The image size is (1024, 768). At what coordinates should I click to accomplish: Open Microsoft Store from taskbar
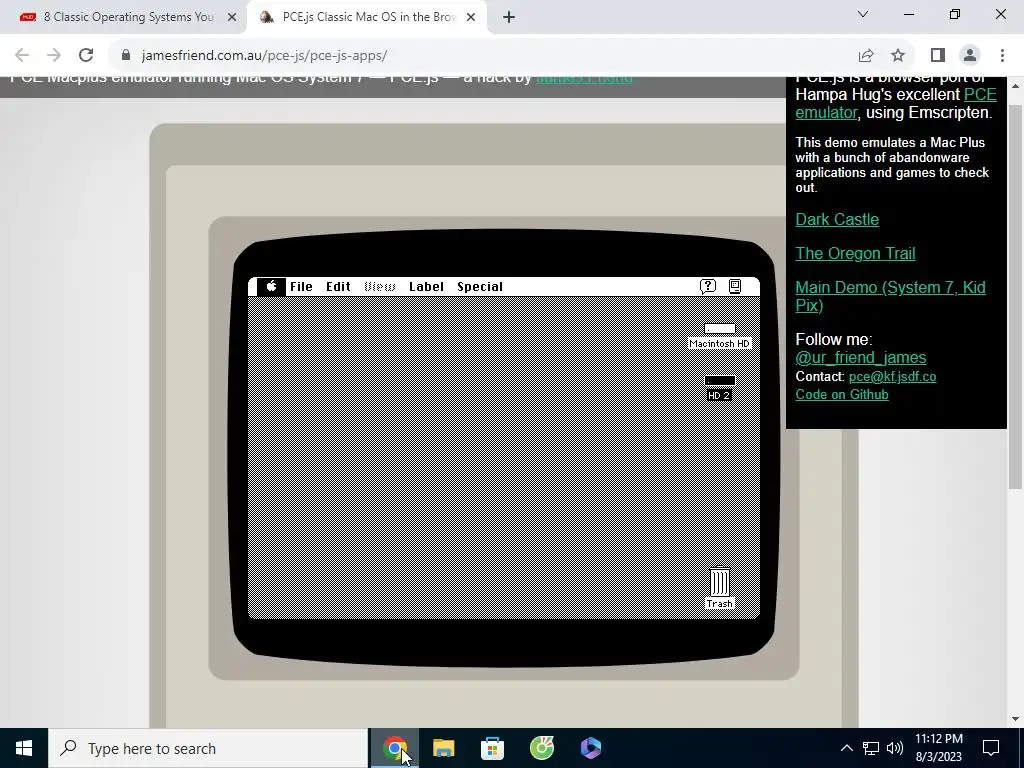click(x=492, y=748)
